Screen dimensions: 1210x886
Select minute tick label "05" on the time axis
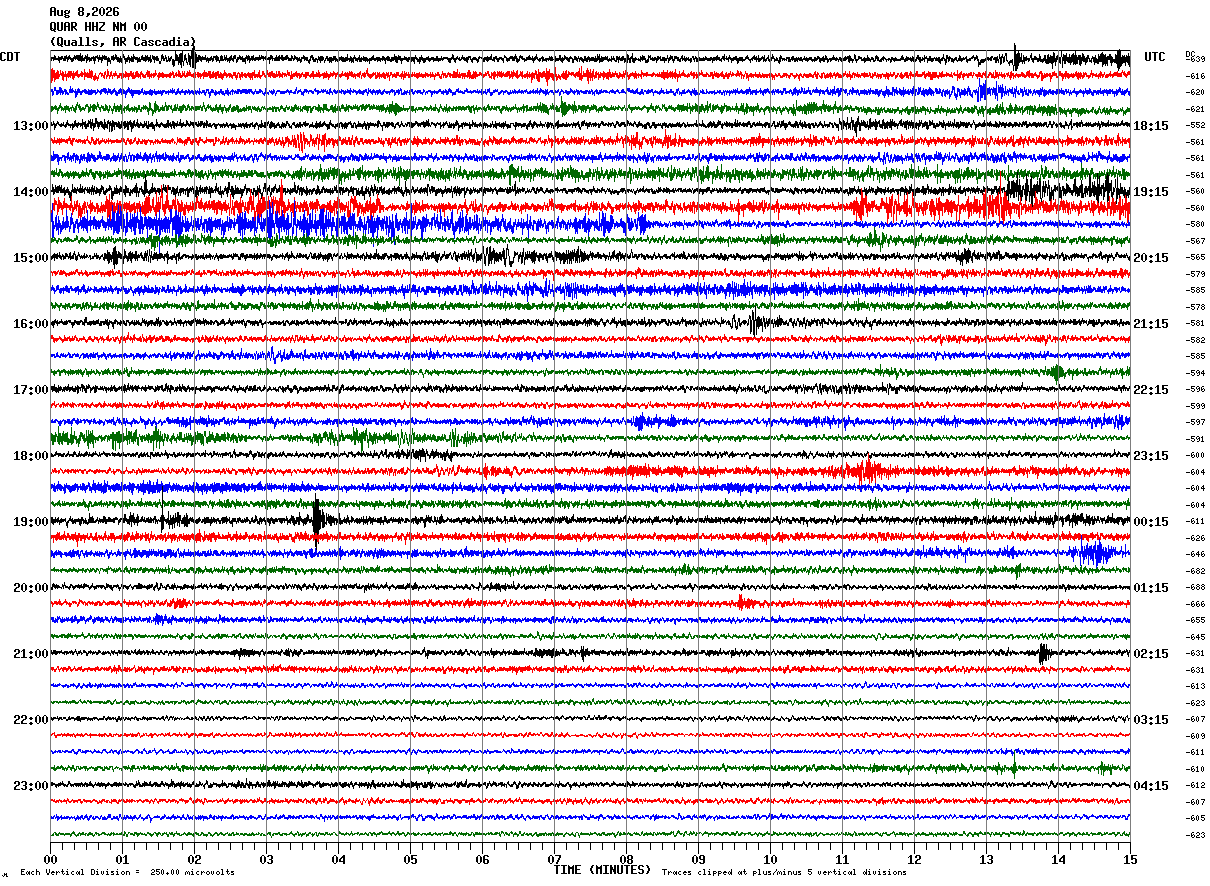[x=410, y=859]
